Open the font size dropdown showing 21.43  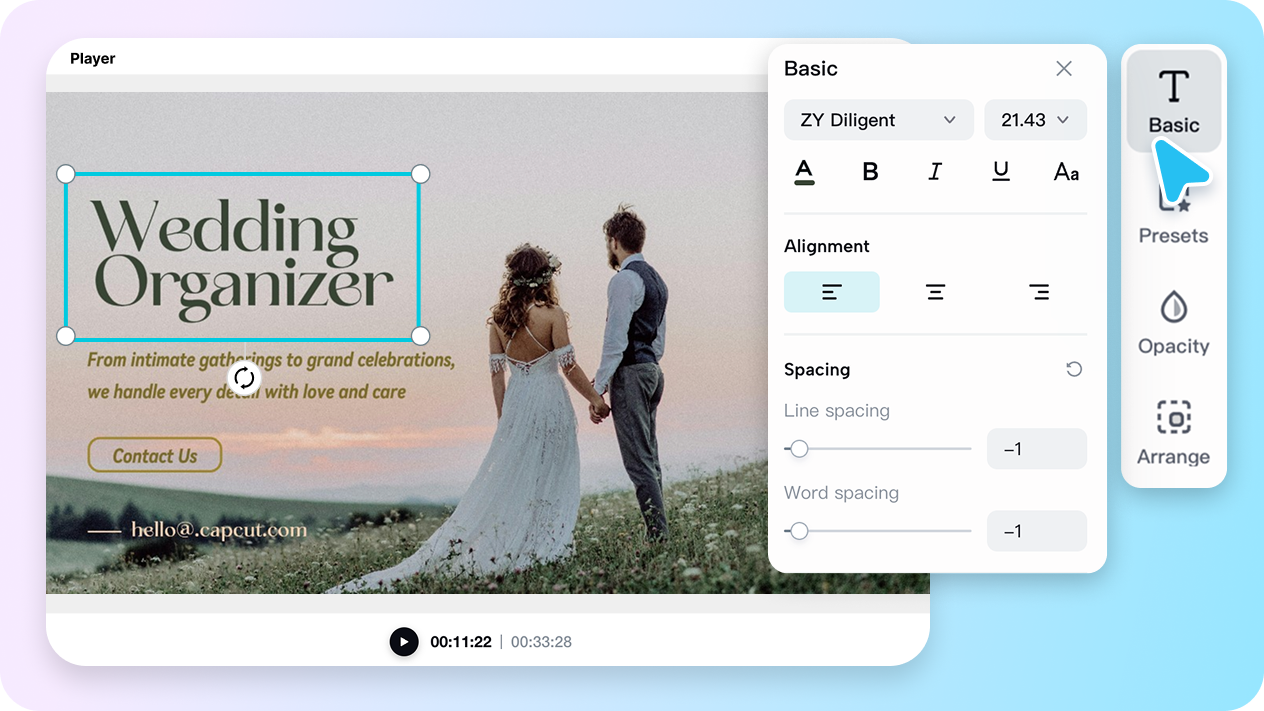tap(1035, 120)
